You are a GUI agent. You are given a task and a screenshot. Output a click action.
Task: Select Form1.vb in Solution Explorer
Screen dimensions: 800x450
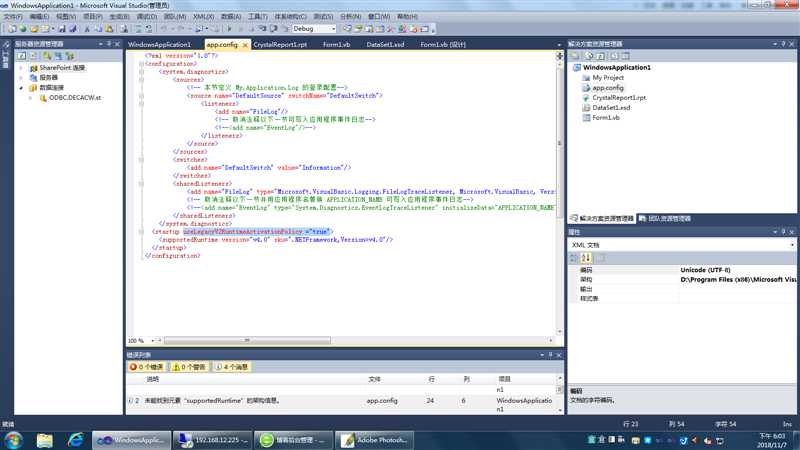click(606, 117)
